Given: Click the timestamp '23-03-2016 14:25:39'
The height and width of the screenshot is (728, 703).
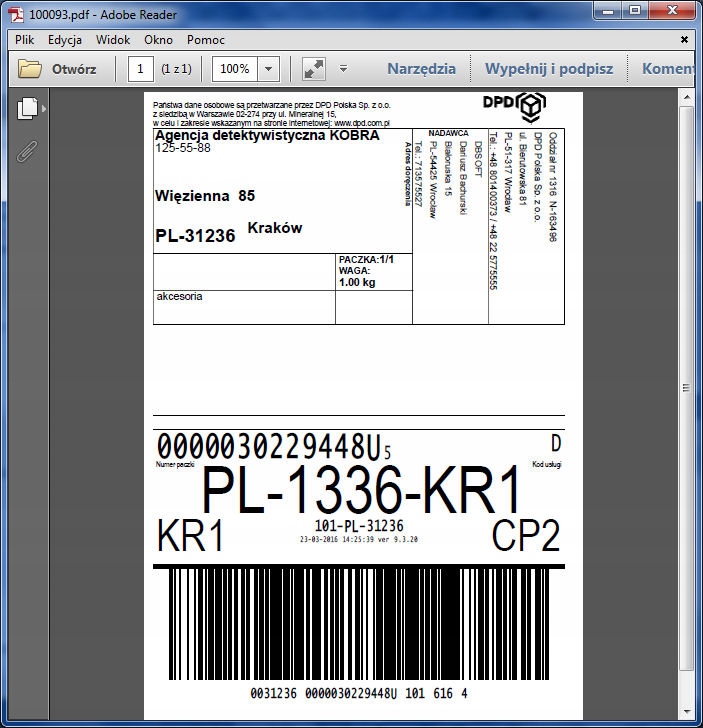Looking at the screenshot, I should [338, 540].
